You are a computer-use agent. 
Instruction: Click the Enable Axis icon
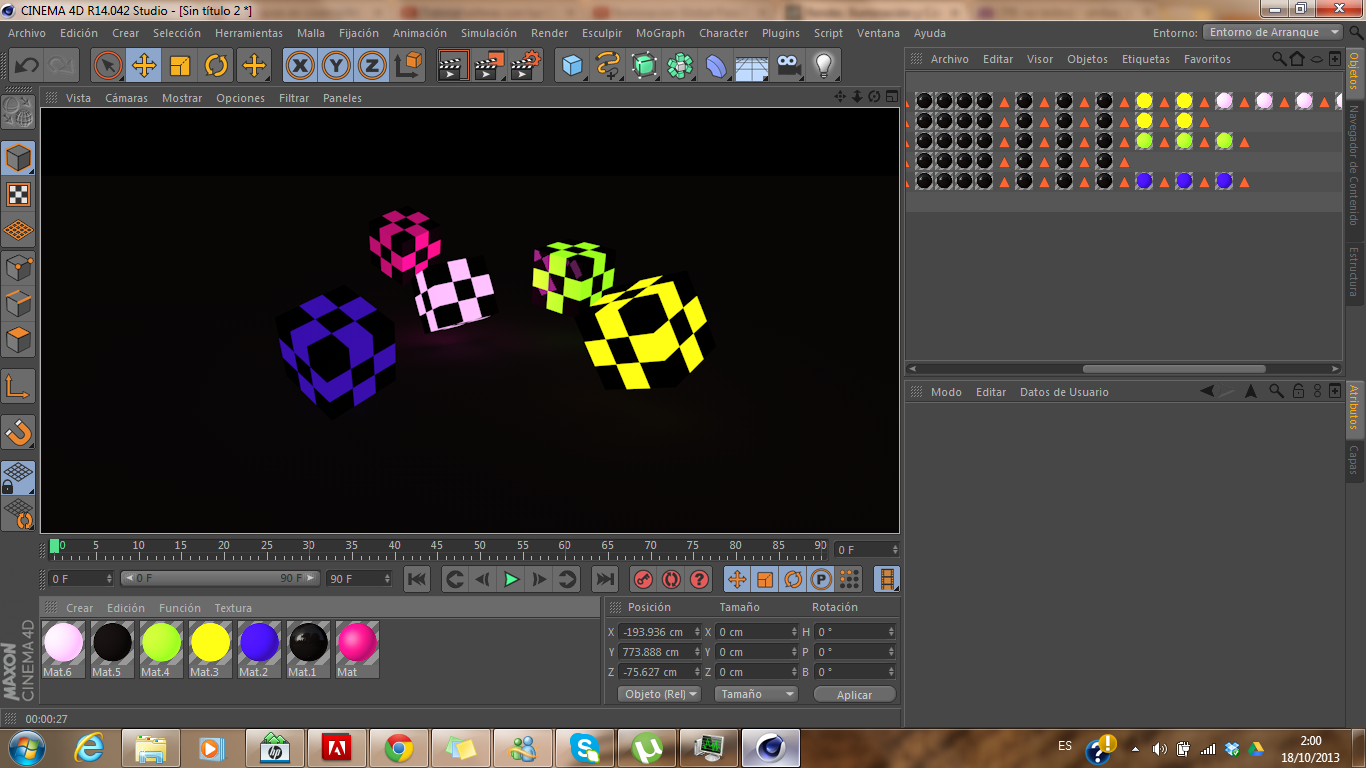(x=18, y=385)
